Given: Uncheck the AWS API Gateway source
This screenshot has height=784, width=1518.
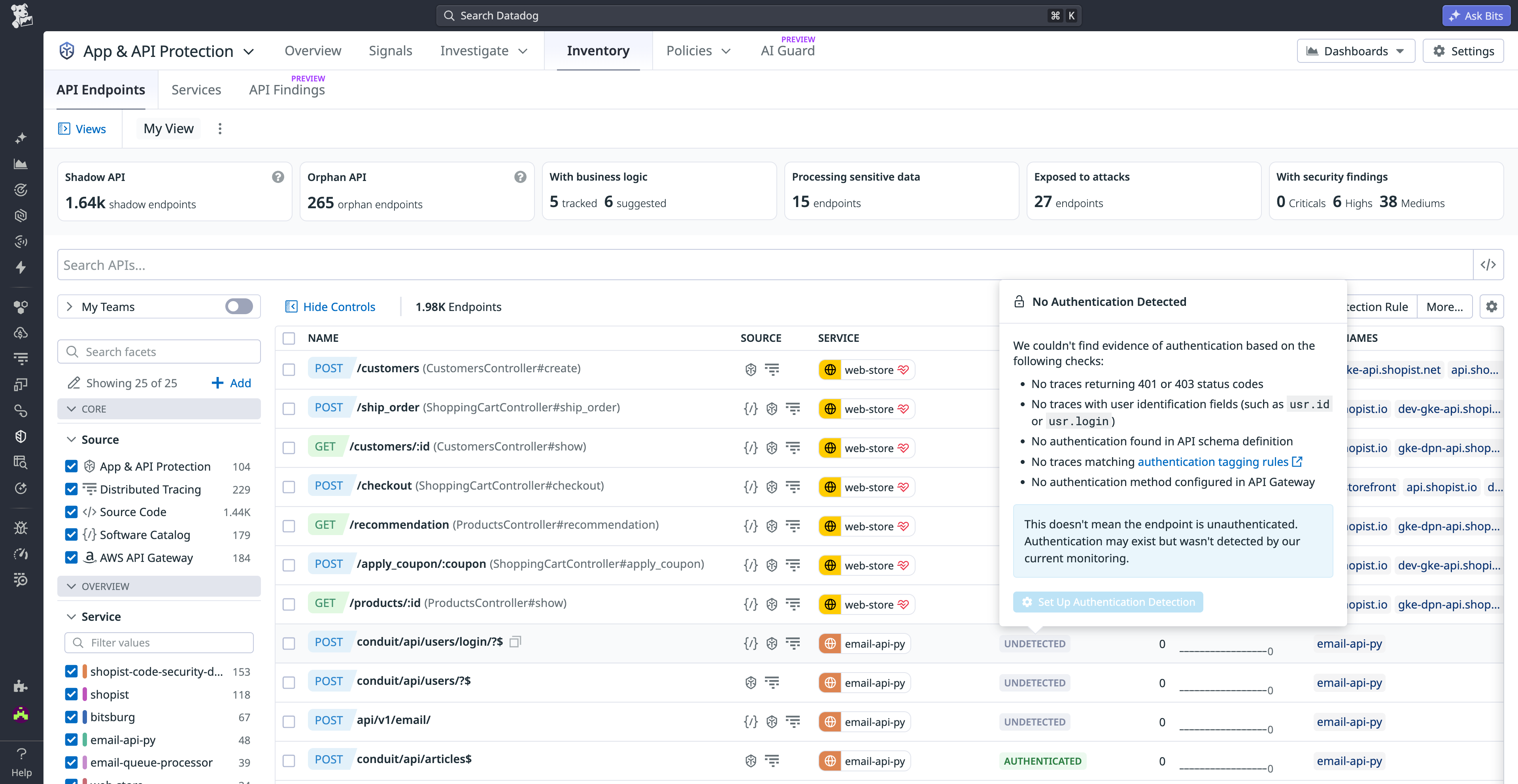Looking at the screenshot, I should [x=71, y=558].
